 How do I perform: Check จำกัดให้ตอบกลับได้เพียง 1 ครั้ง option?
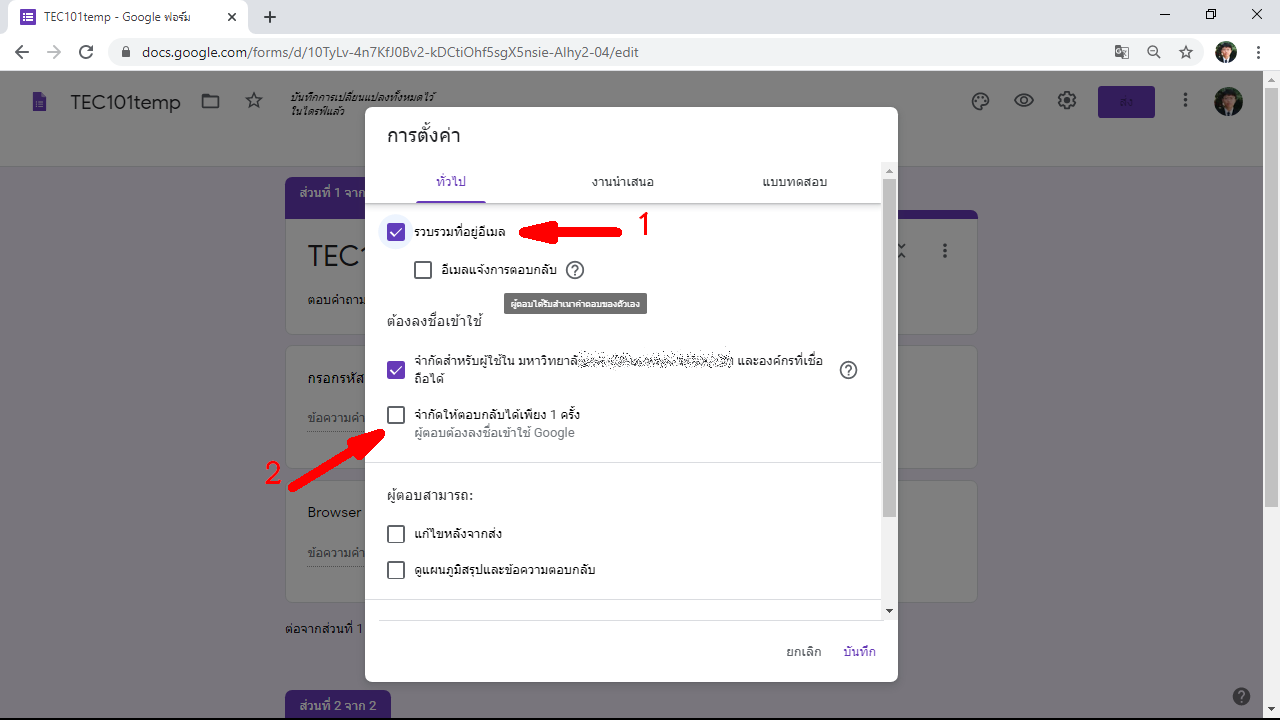tap(396, 415)
